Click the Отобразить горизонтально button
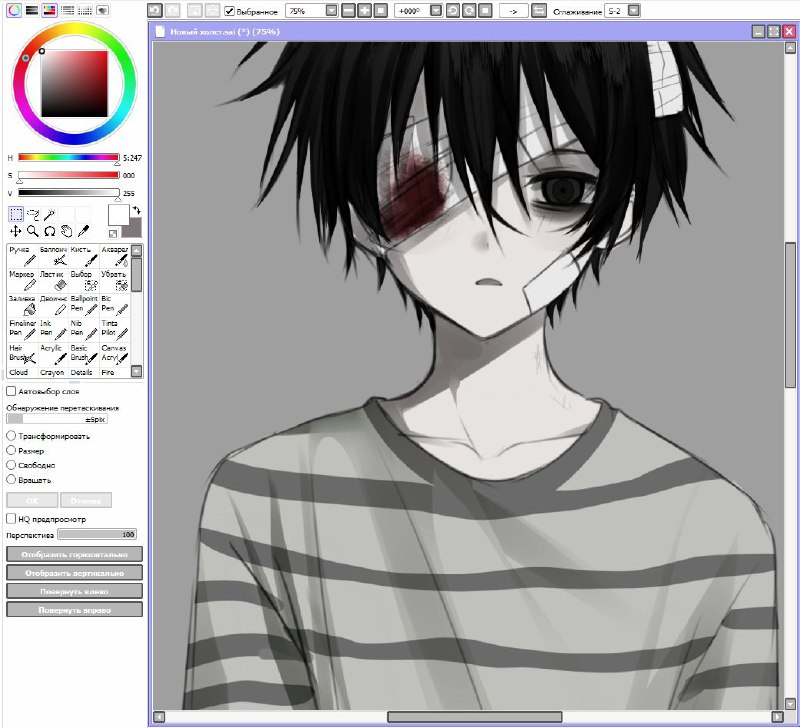The image size is (800, 728). tap(74, 554)
